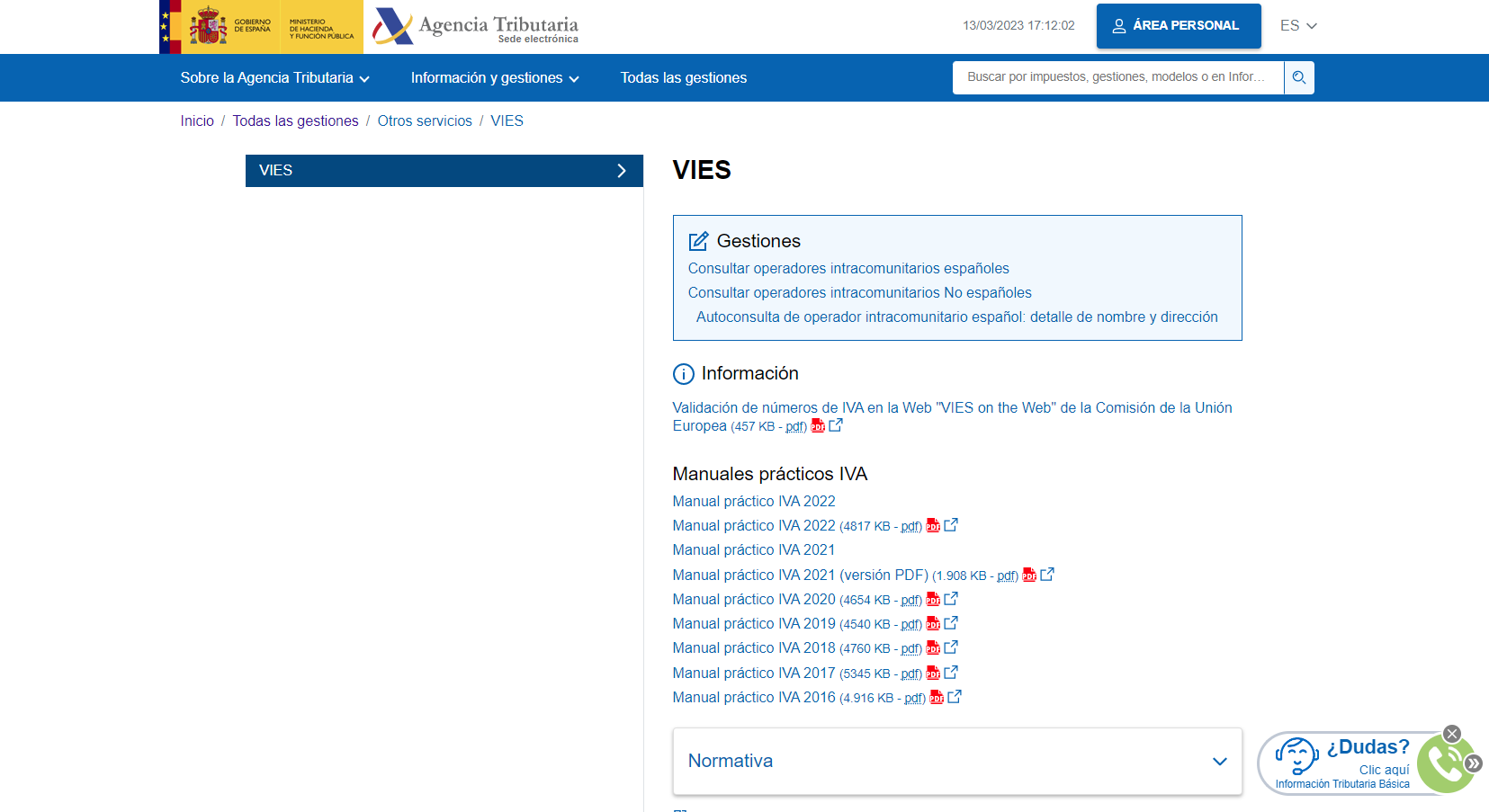Dismiss the ¿Dudas? widget with the X toggle
The height and width of the screenshot is (812, 1489).
coord(1451,734)
